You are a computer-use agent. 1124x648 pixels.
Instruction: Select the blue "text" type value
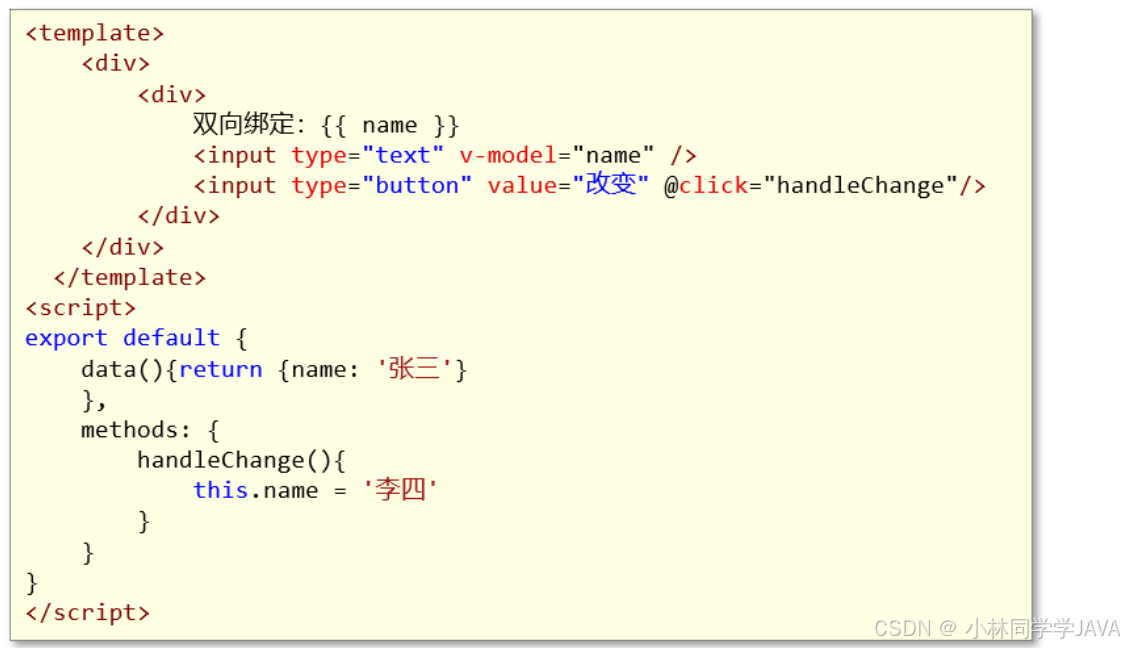403,155
